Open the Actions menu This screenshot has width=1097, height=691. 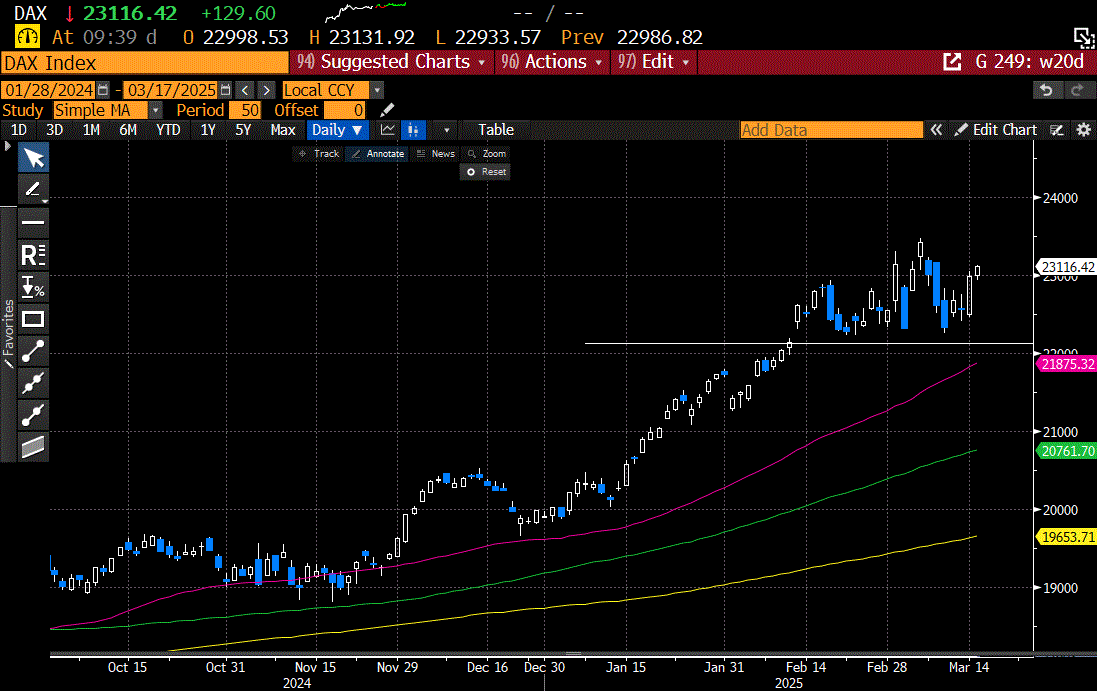[551, 62]
